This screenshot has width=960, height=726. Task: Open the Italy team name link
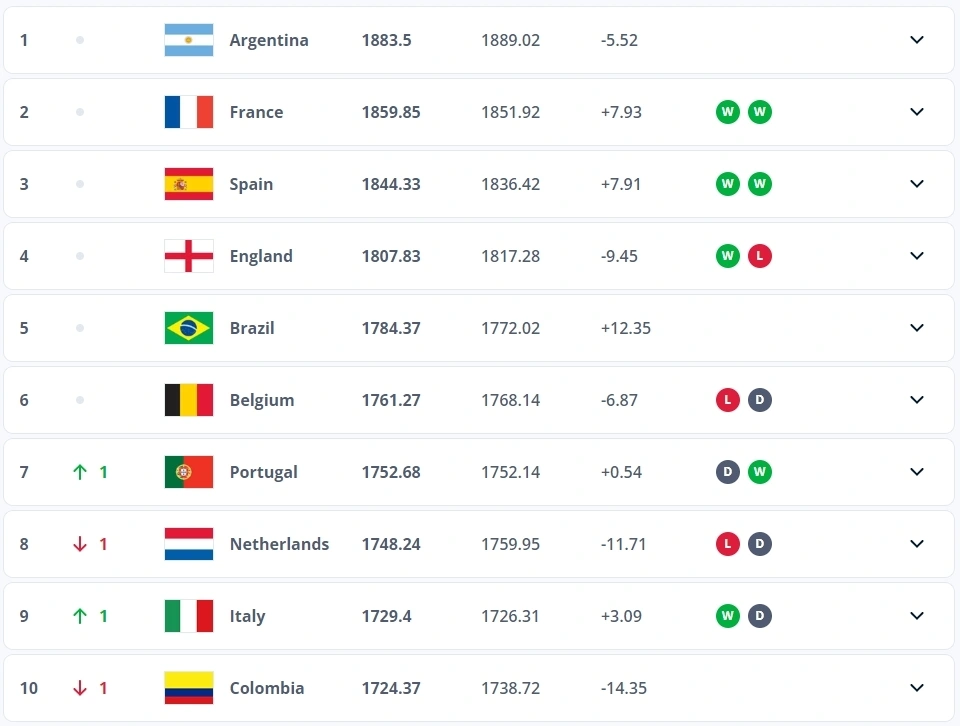[247, 616]
